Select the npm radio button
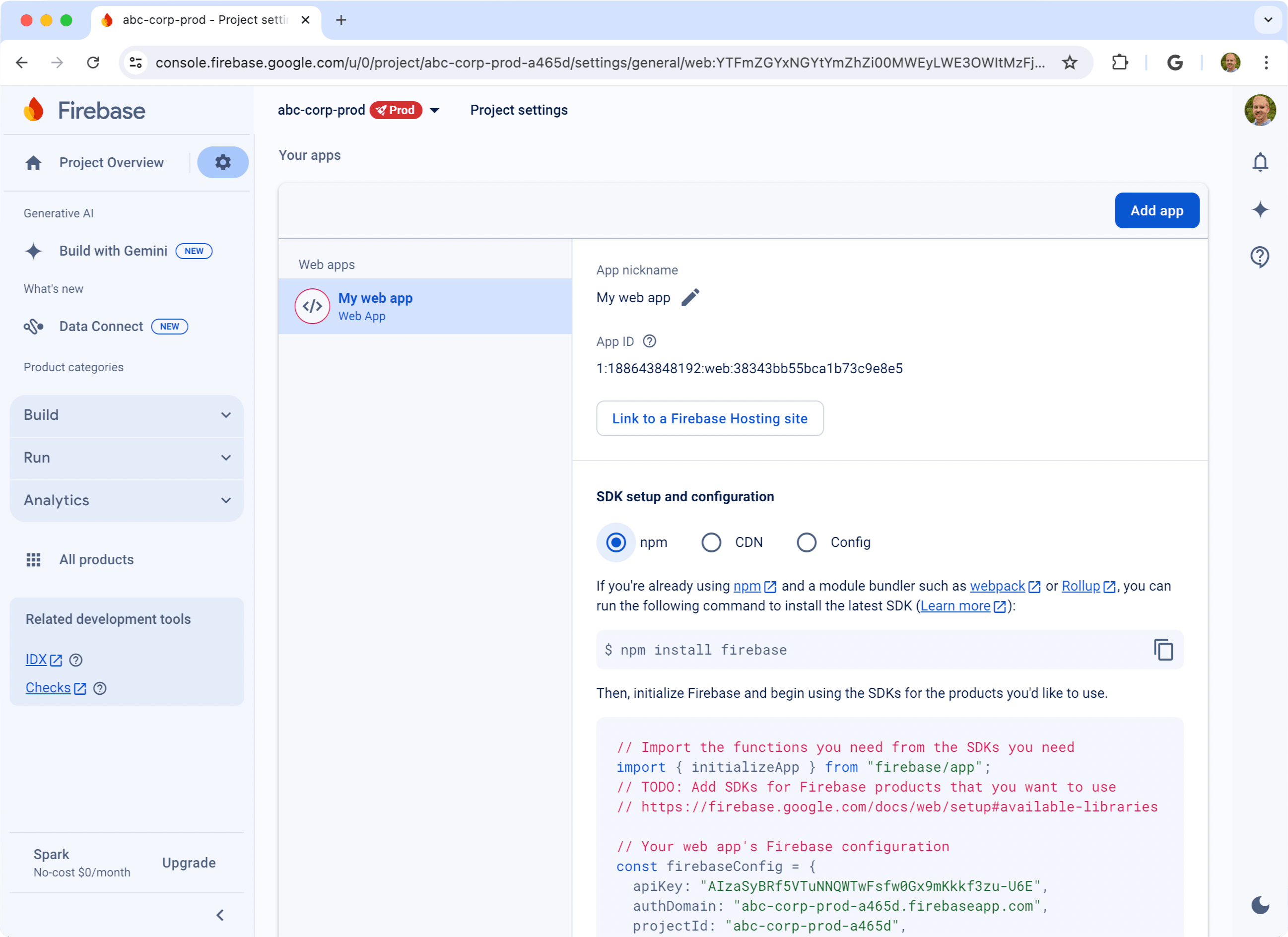The width and height of the screenshot is (1288, 937). point(615,542)
